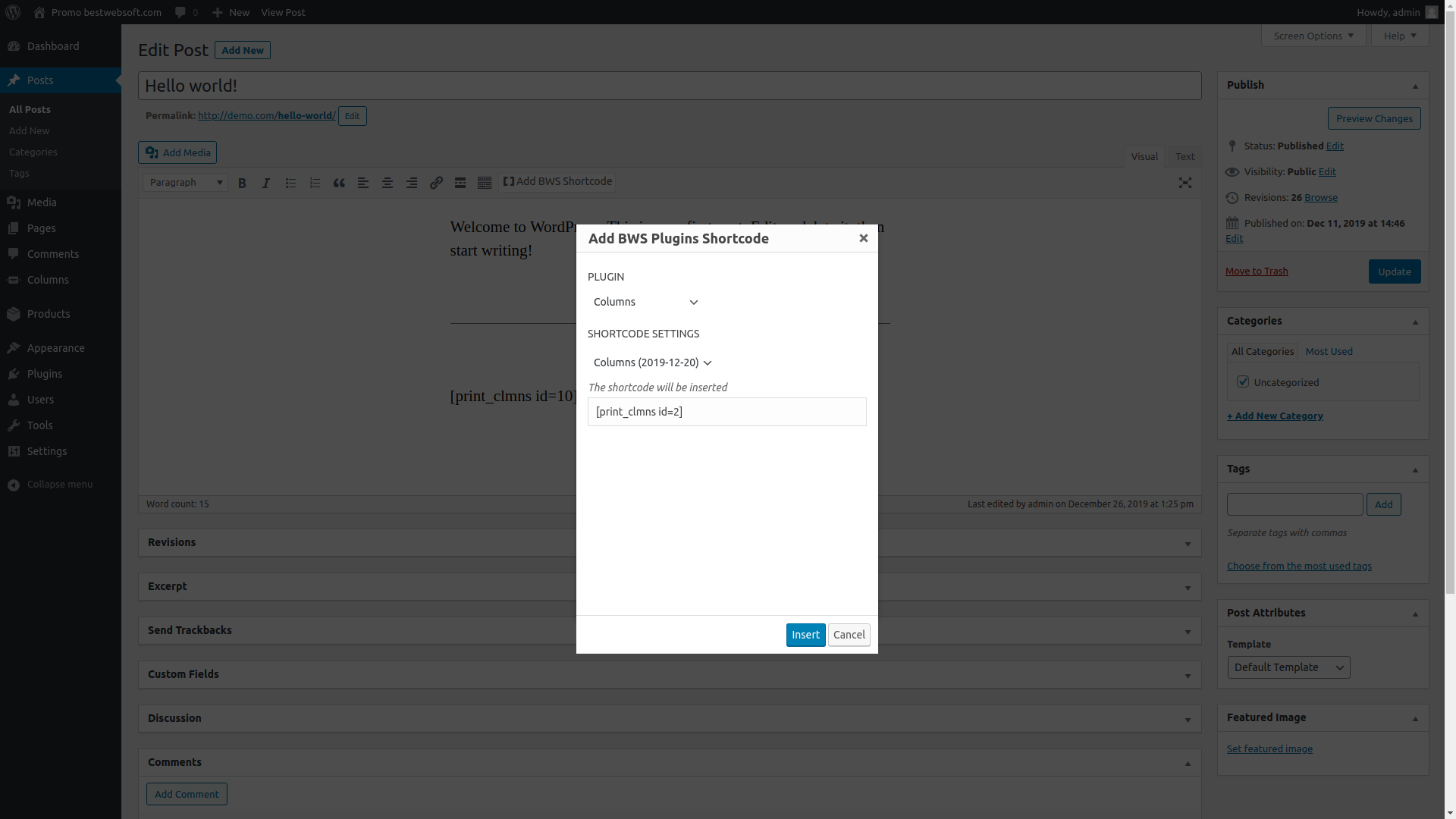1456x819 pixels.
Task: Enable distraction-free fullscreen mode
Action: click(x=1185, y=183)
